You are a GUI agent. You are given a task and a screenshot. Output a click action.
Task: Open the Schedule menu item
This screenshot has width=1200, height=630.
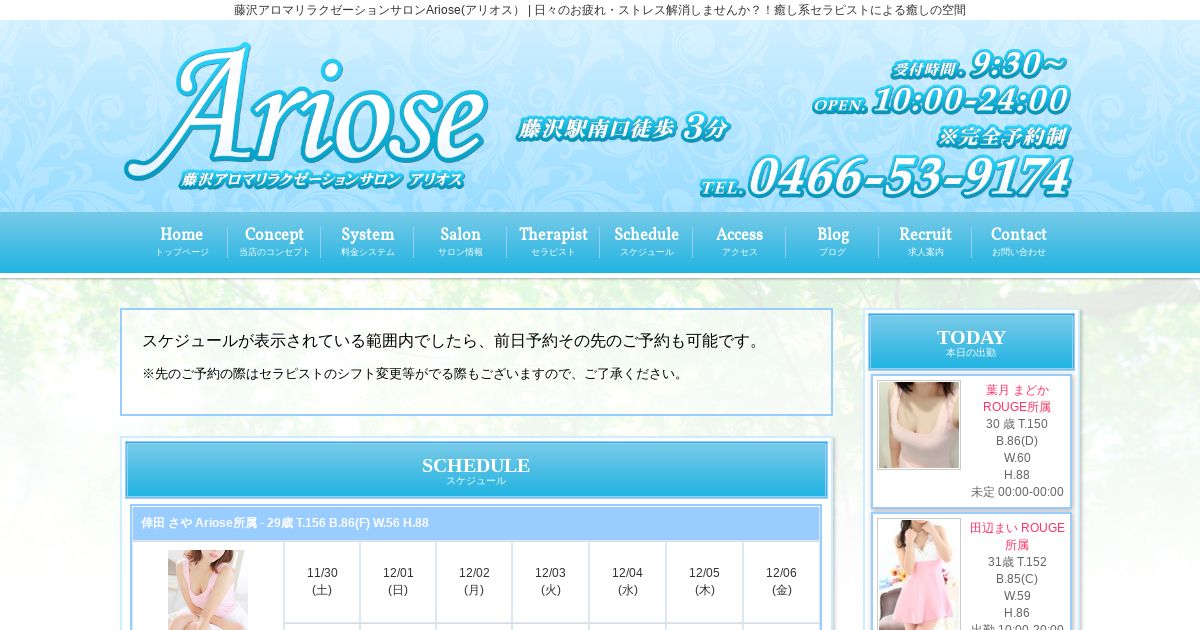click(646, 242)
